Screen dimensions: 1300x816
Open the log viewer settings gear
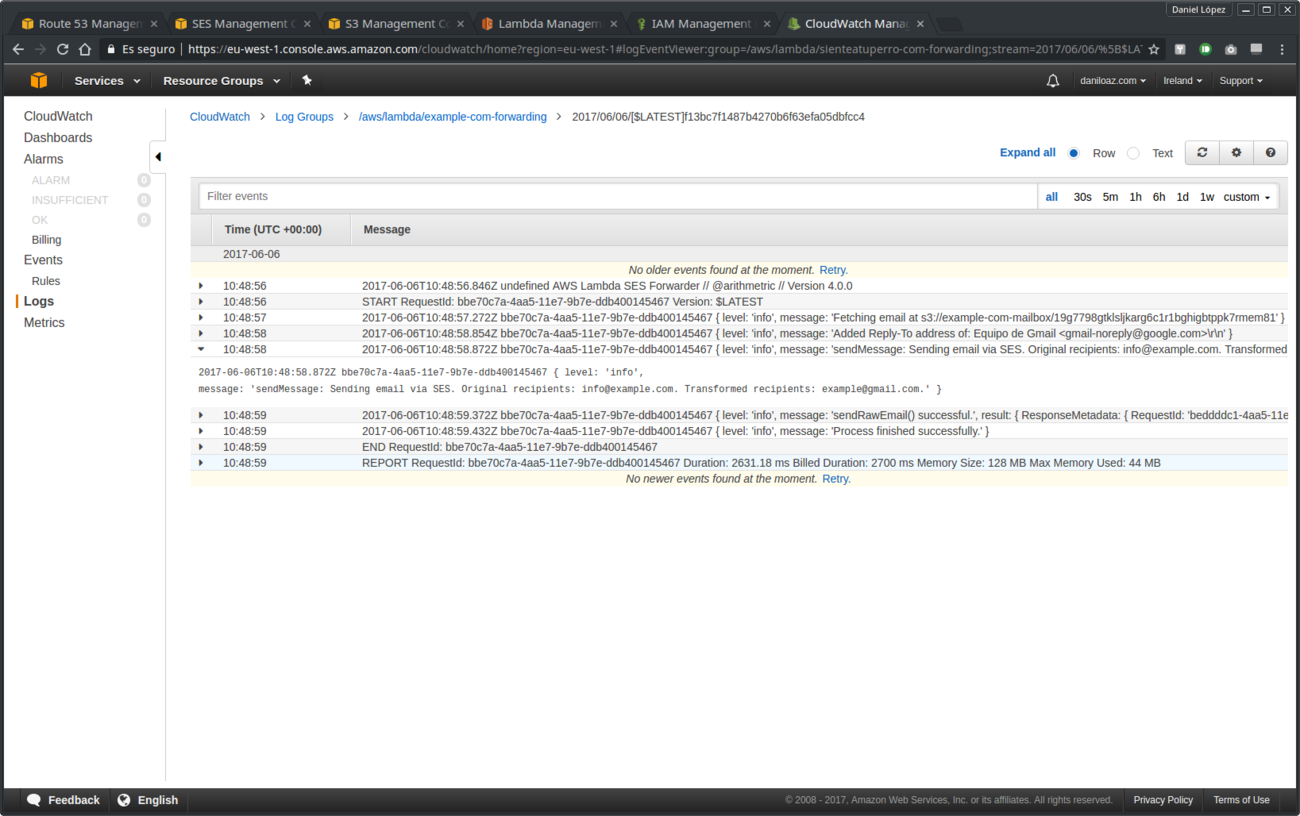[x=1236, y=152]
